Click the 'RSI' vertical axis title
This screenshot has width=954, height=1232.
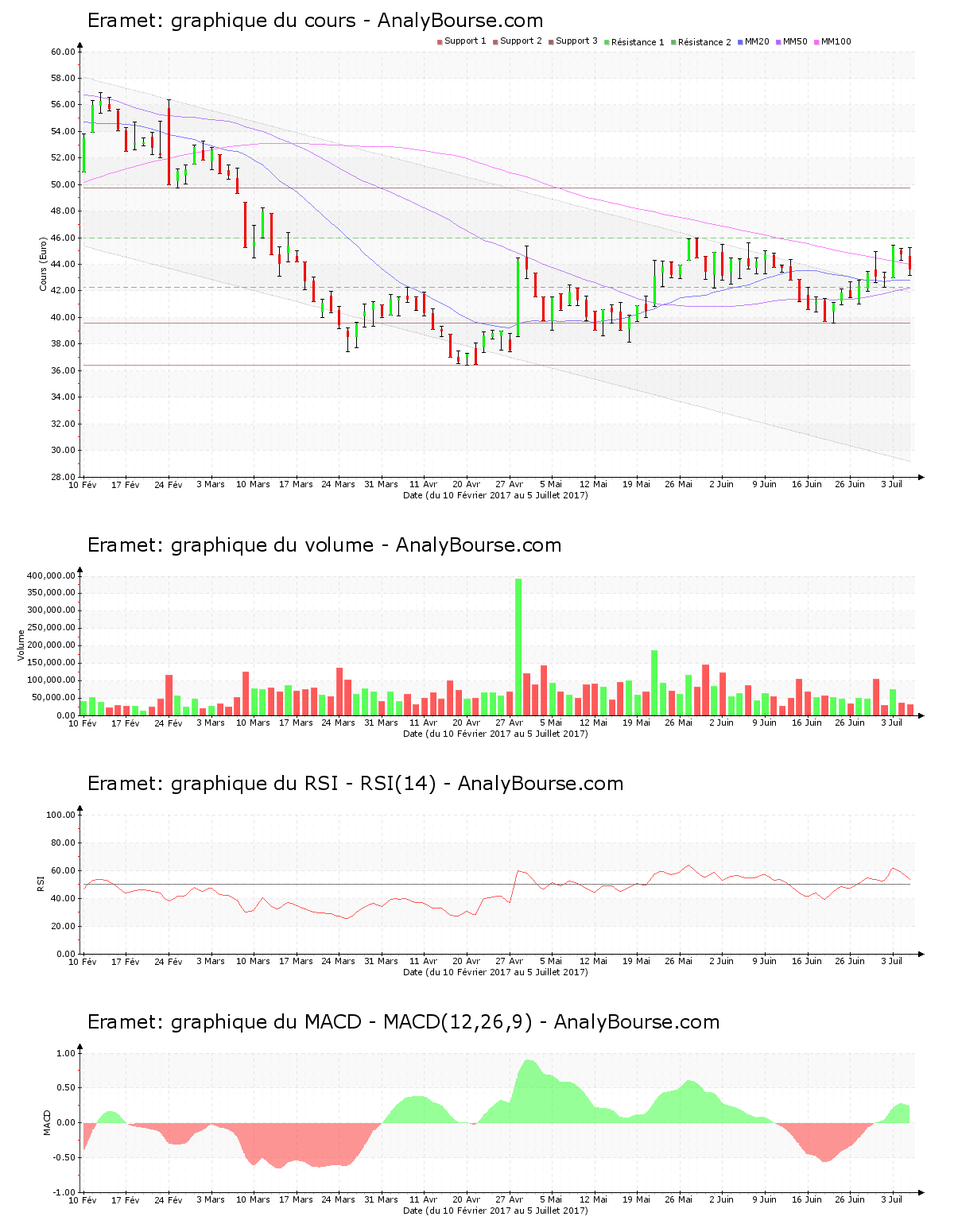point(41,883)
